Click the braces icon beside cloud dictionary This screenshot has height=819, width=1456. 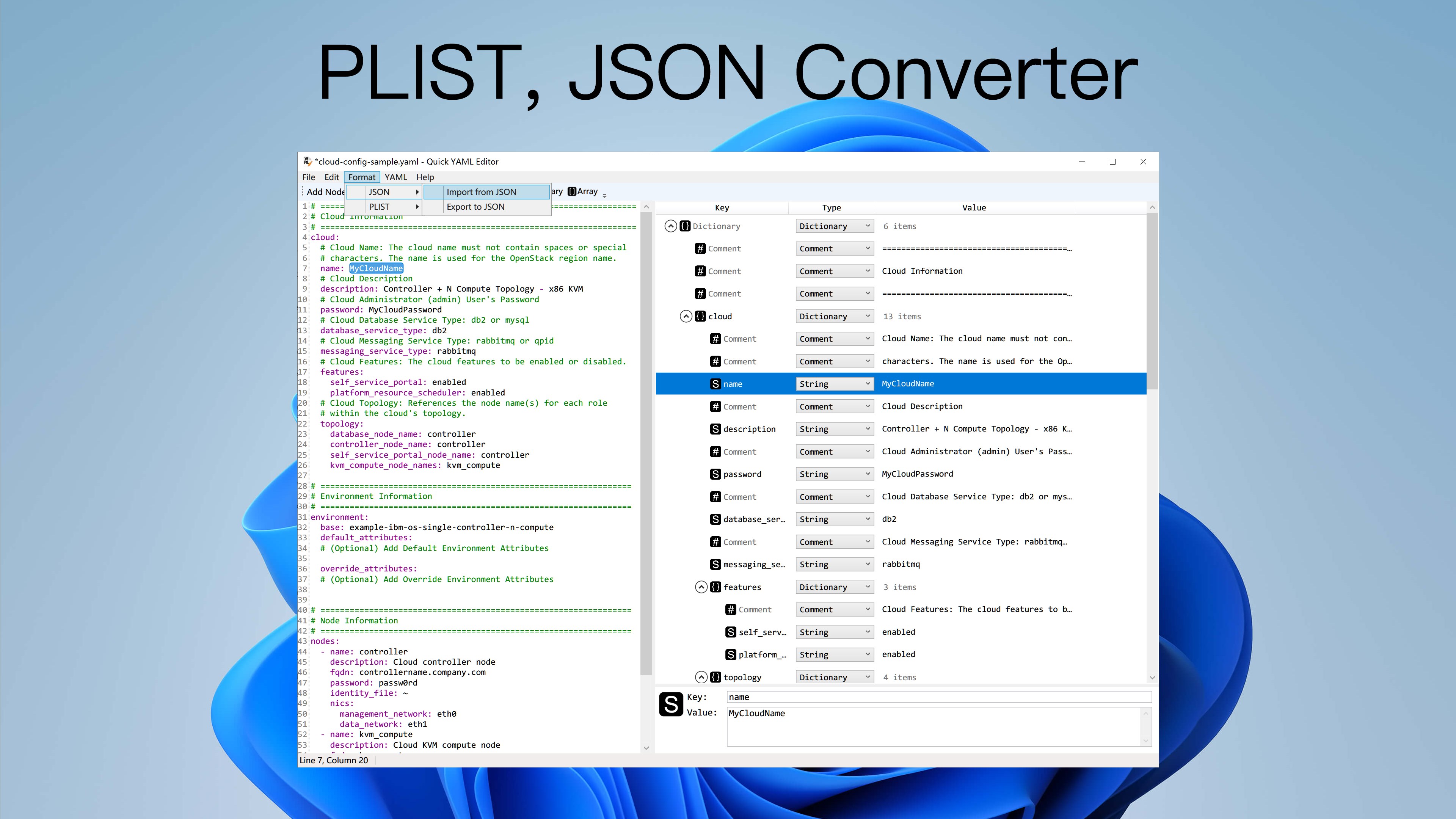tap(700, 317)
